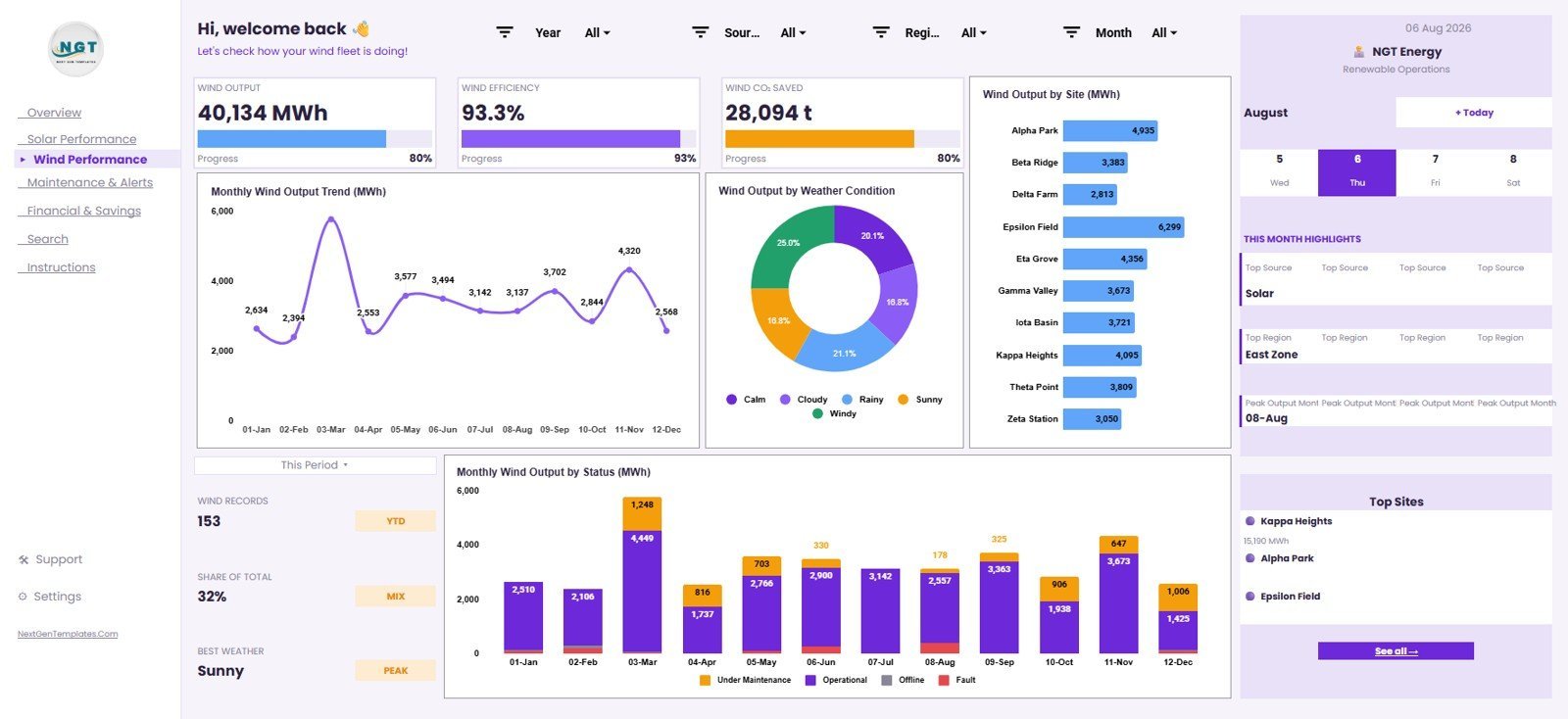Open the Month All dropdown

(x=1164, y=32)
